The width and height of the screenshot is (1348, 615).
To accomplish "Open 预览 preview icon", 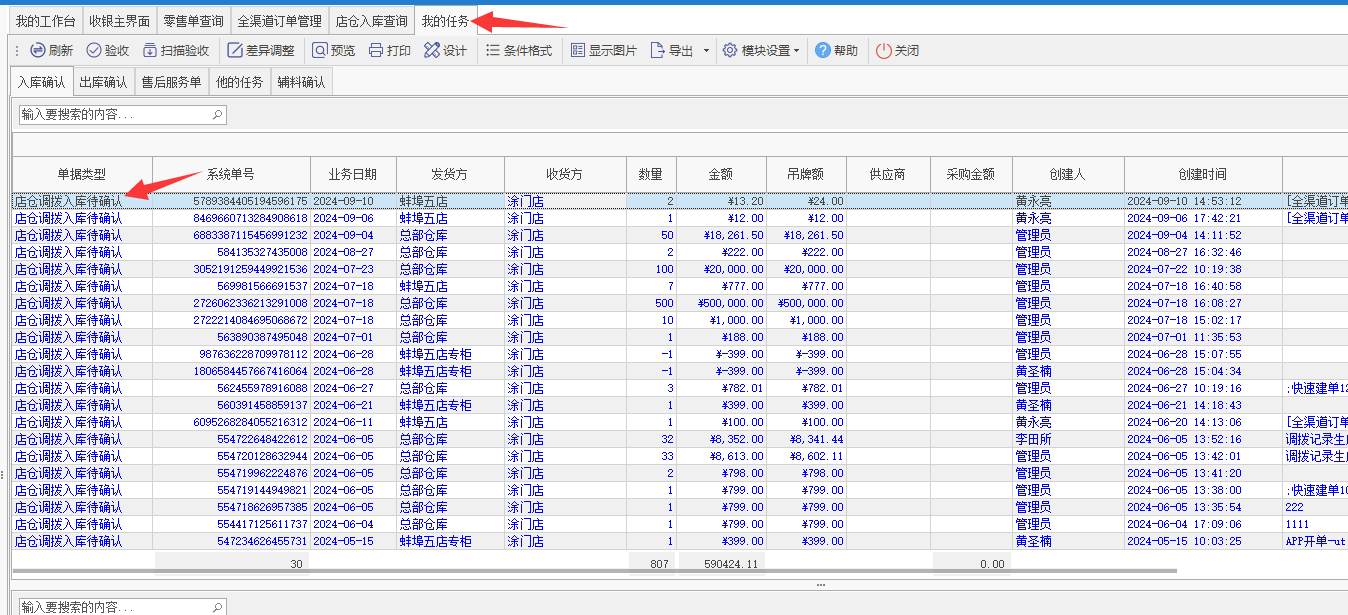I will tap(319, 51).
